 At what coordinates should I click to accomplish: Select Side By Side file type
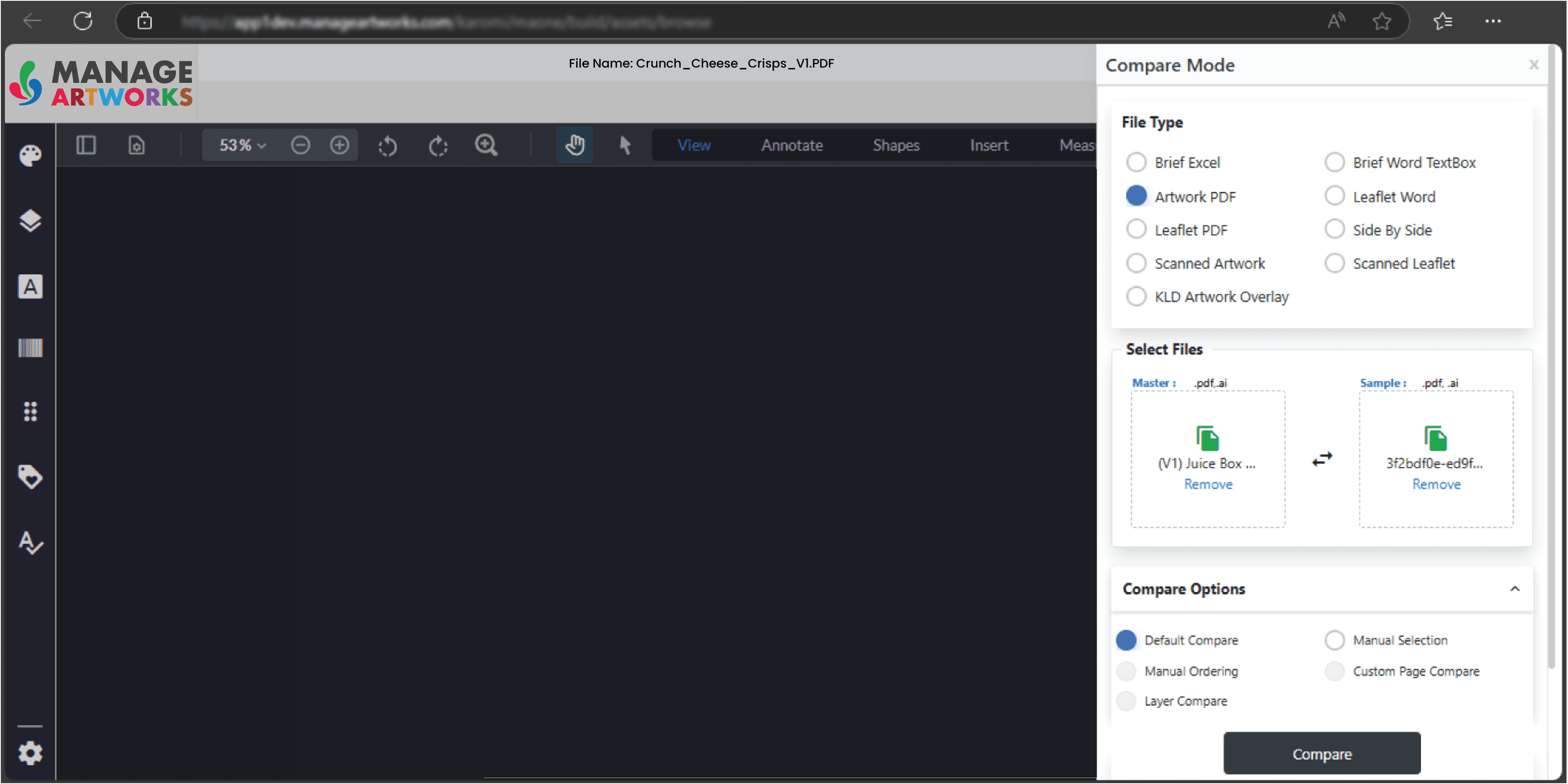pyautogui.click(x=1334, y=229)
